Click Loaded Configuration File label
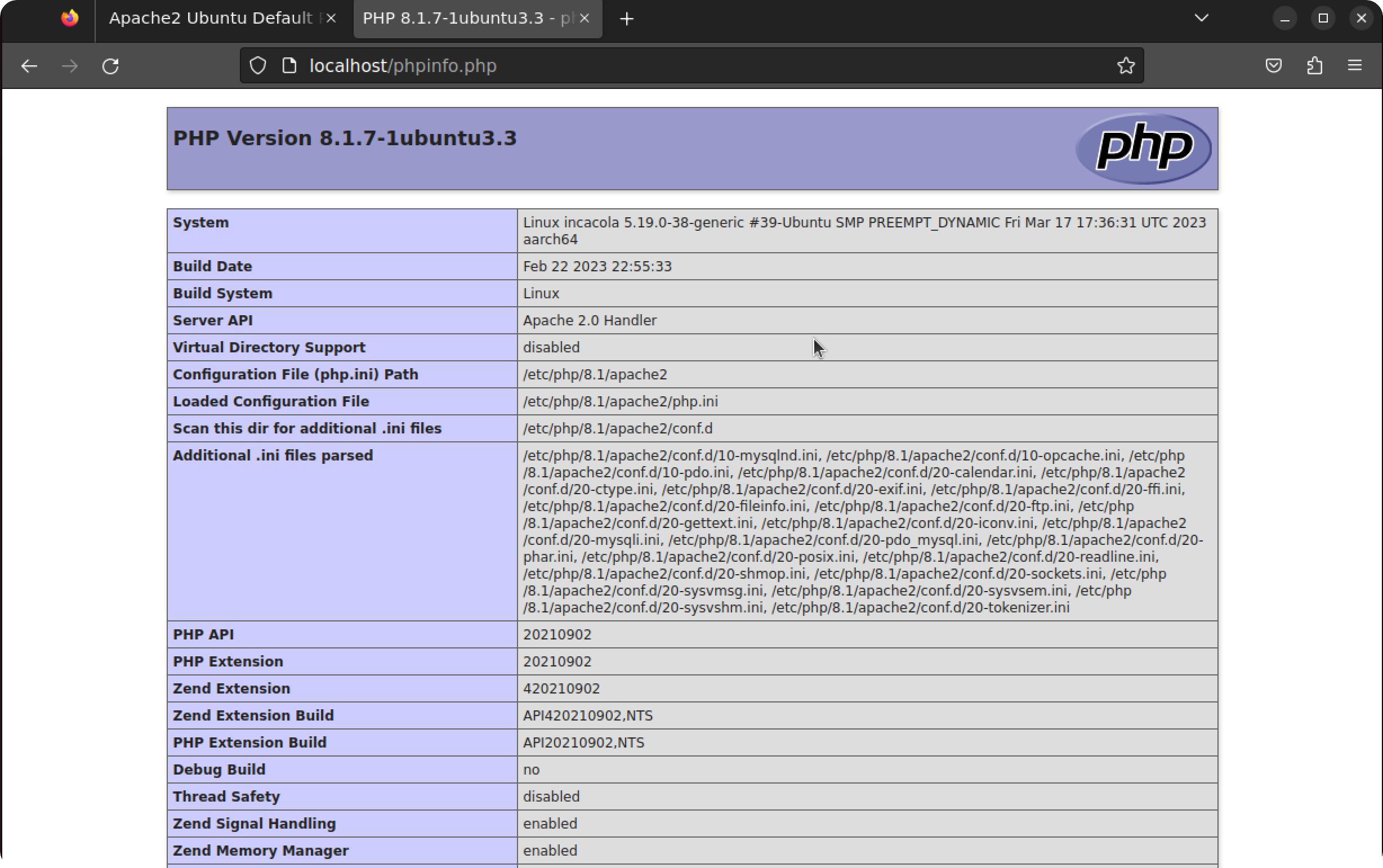Screen dimensions: 1383x868 pos(271,401)
